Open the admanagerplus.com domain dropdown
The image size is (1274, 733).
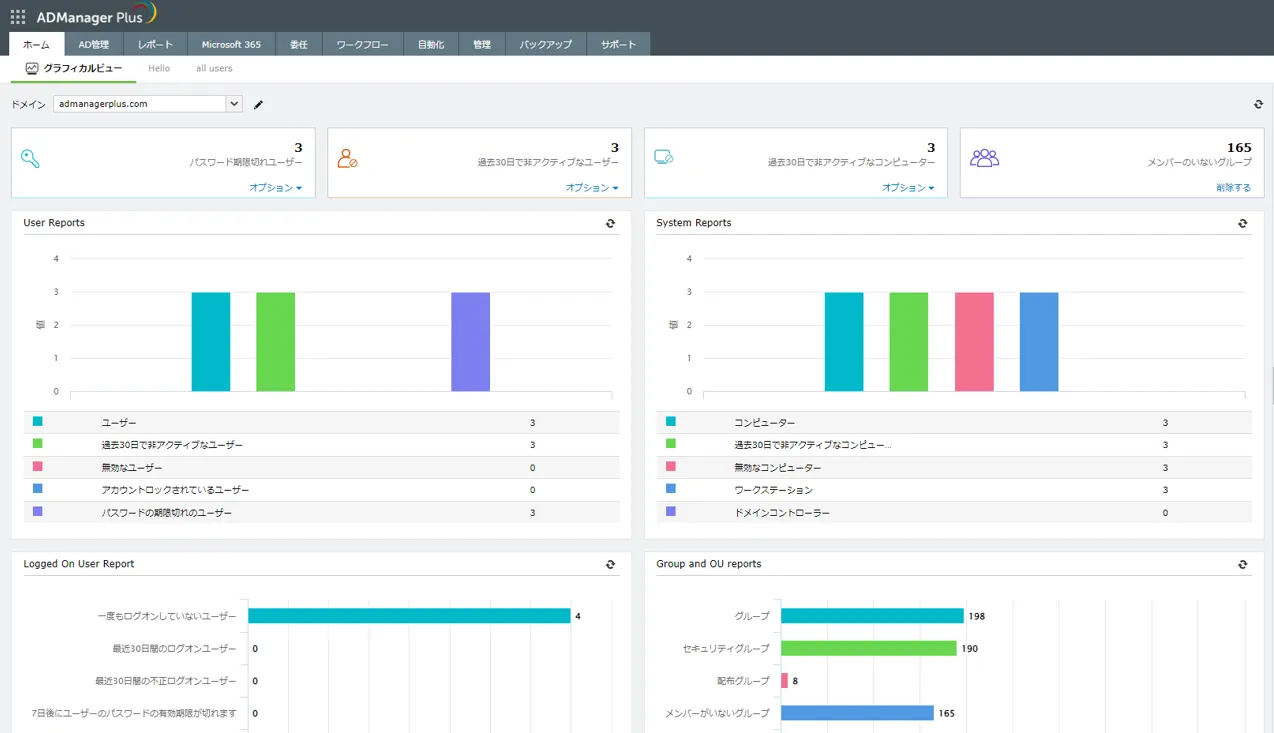(234, 104)
